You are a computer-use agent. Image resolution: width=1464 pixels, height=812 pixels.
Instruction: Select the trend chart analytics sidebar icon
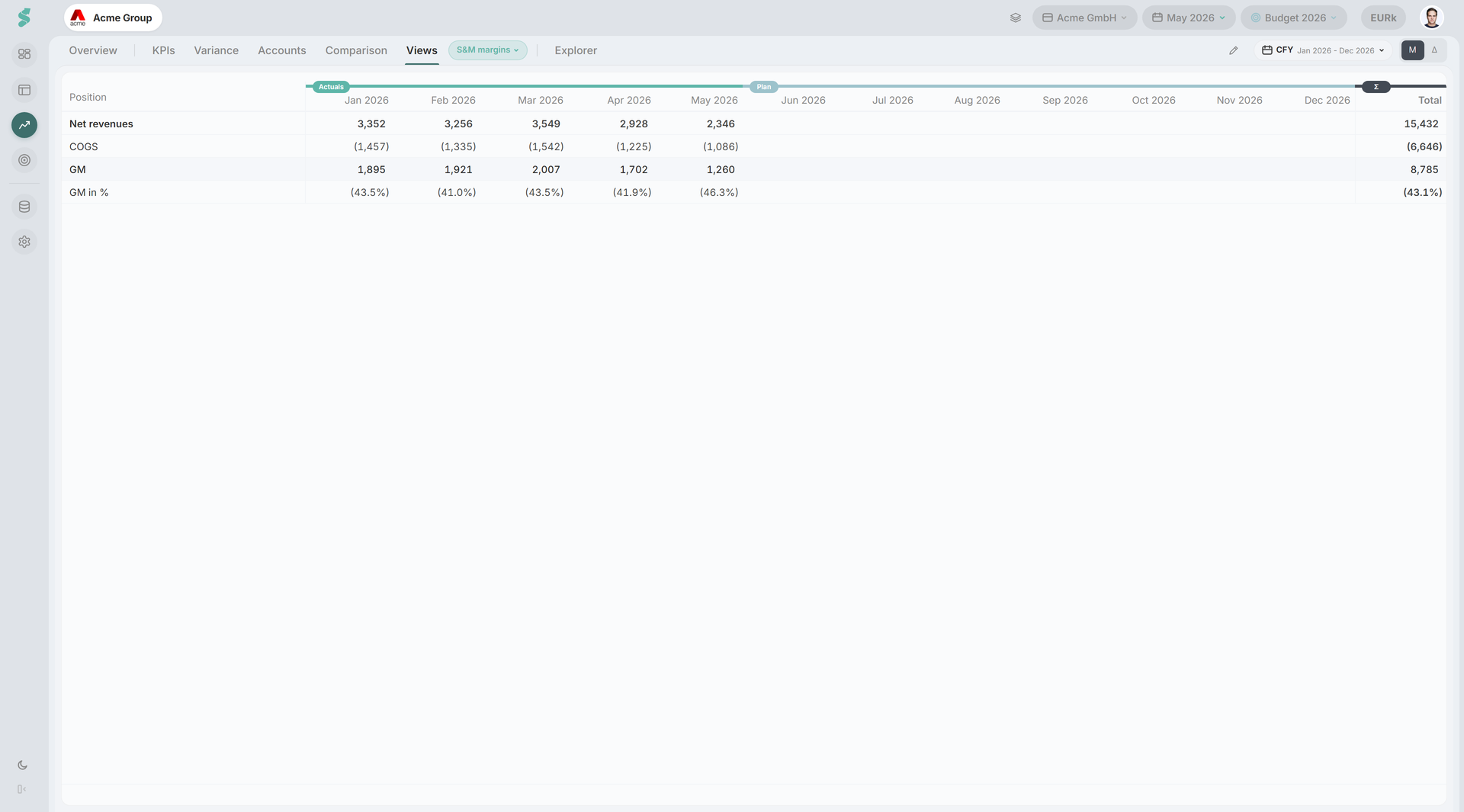click(x=24, y=125)
